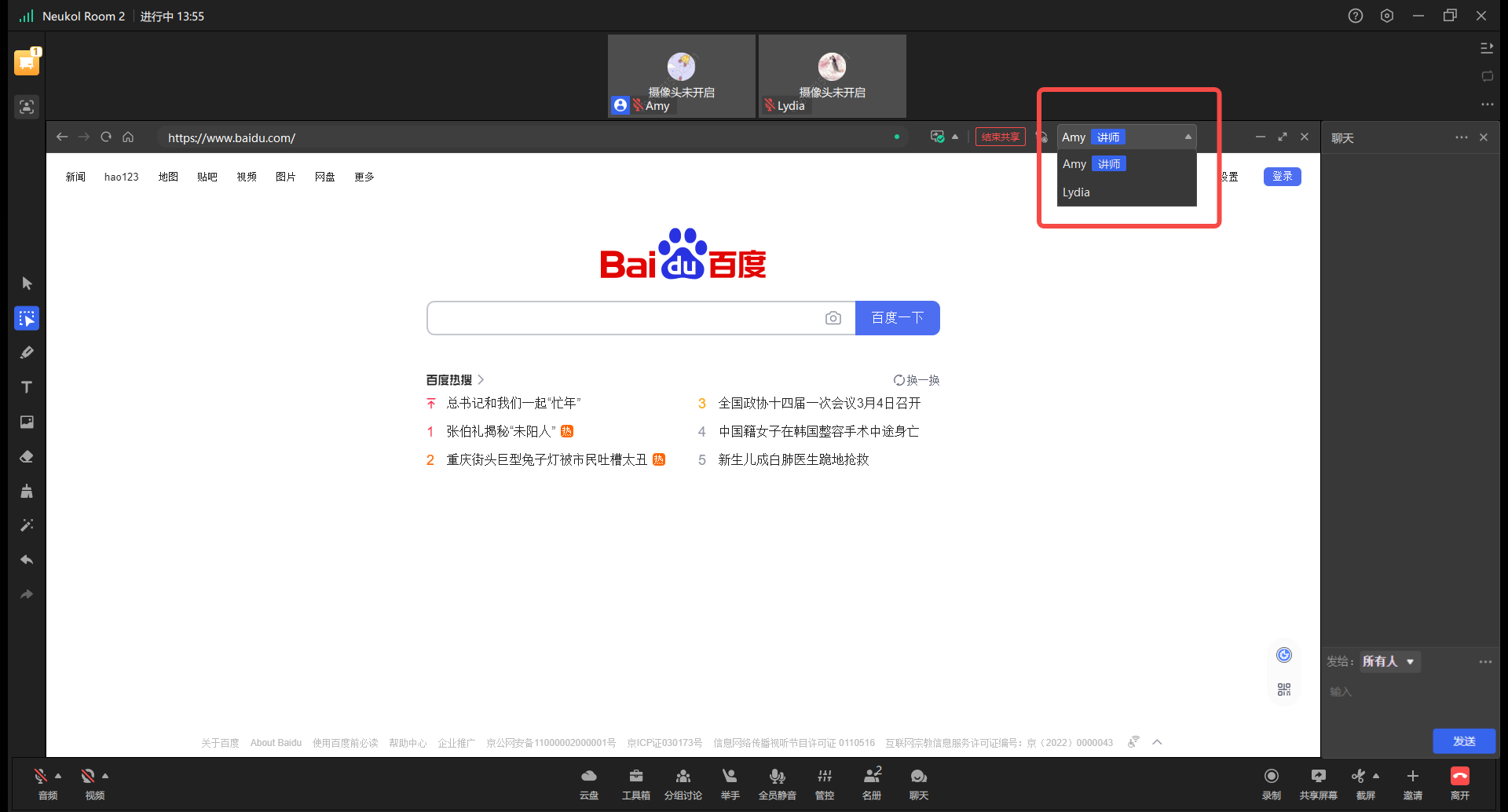Open Baidu 地图 link
The height and width of the screenshot is (812, 1508).
(x=168, y=177)
